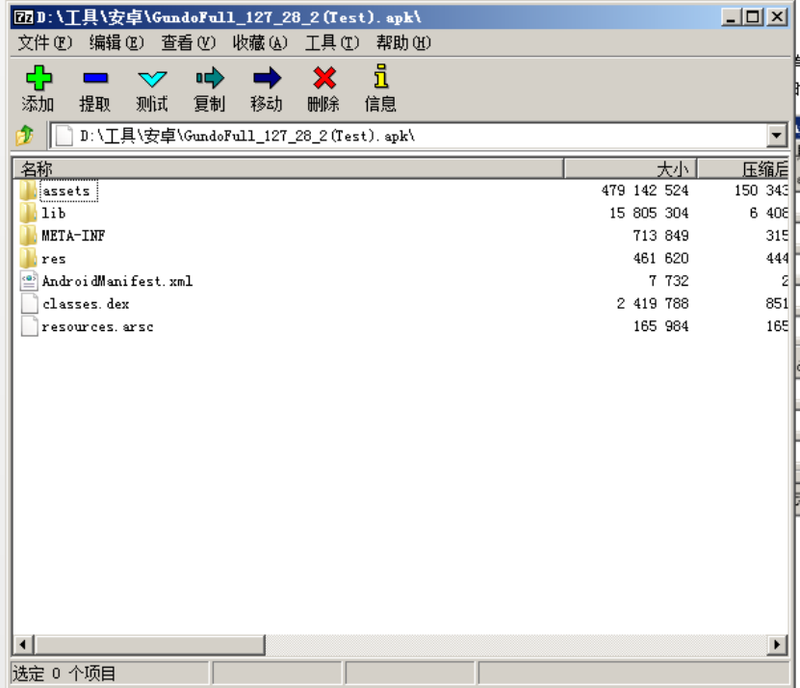
Task: Click size value 7 732
Action: (669, 281)
